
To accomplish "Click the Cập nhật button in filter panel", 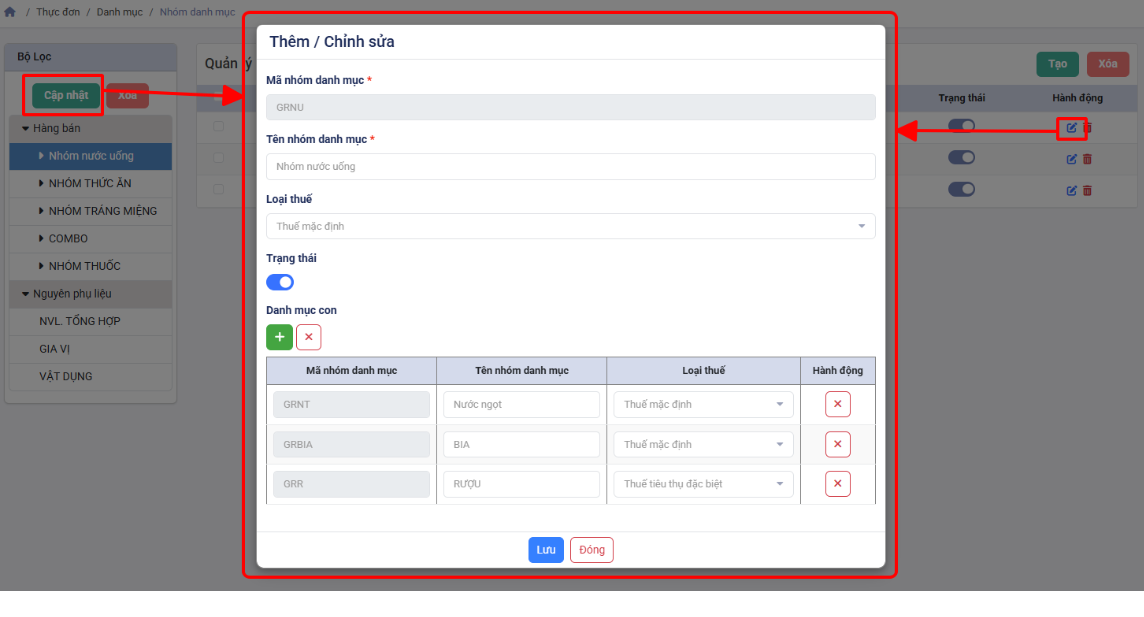I will tap(66, 95).
